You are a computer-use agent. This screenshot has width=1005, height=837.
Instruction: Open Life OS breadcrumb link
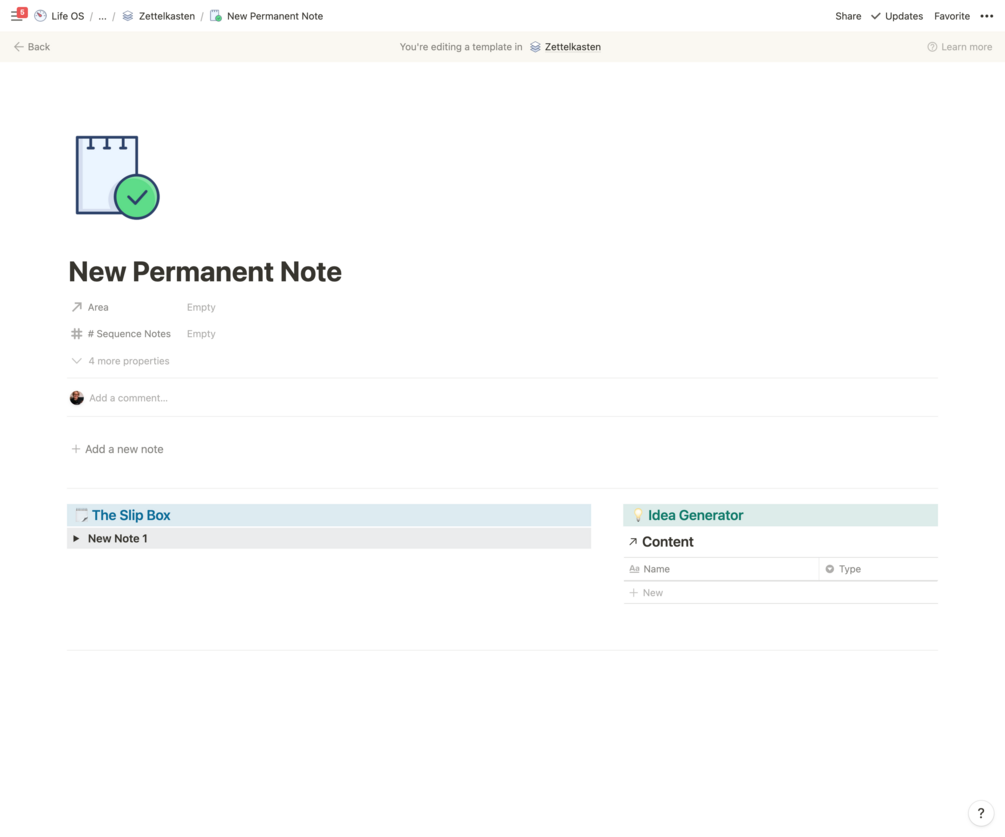(67, 16)
